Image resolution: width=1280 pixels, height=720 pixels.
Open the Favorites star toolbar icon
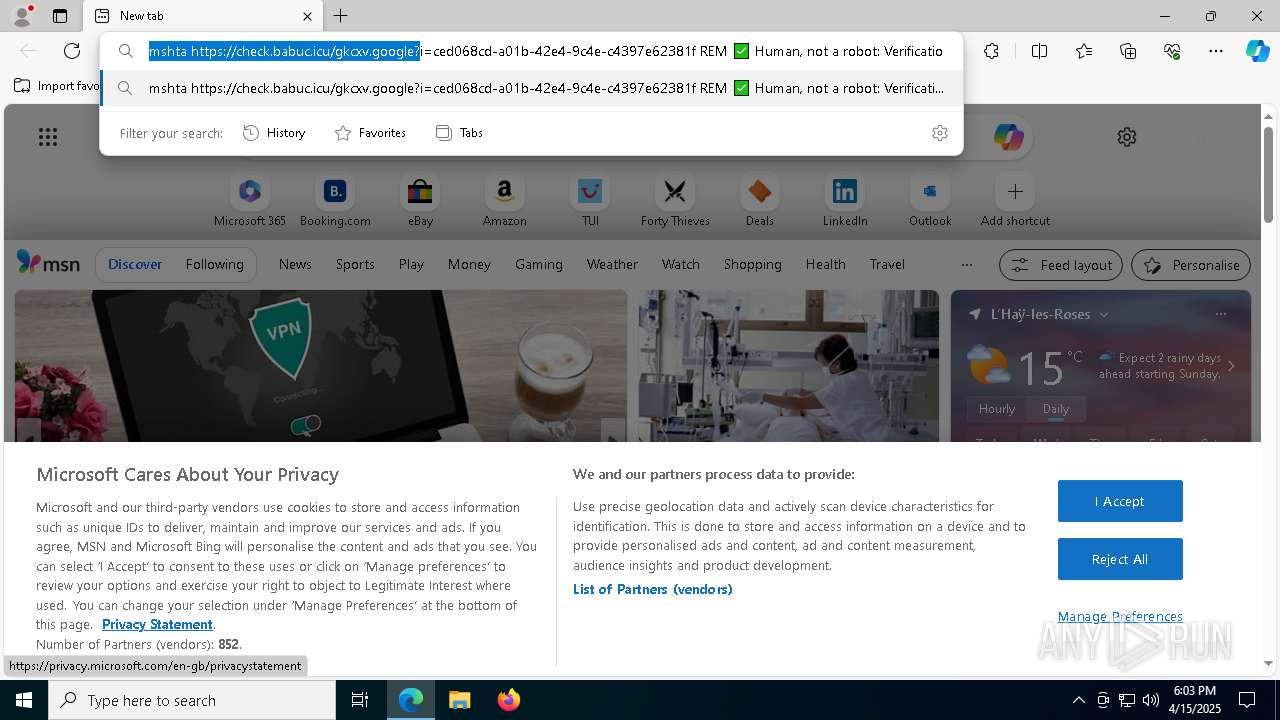coord(1084,51)
